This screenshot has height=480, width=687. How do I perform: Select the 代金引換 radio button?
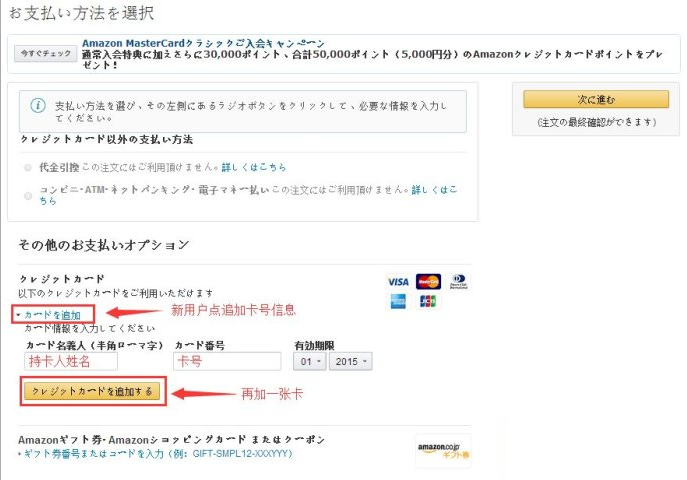pyautogui.click(x=27, y=168)
